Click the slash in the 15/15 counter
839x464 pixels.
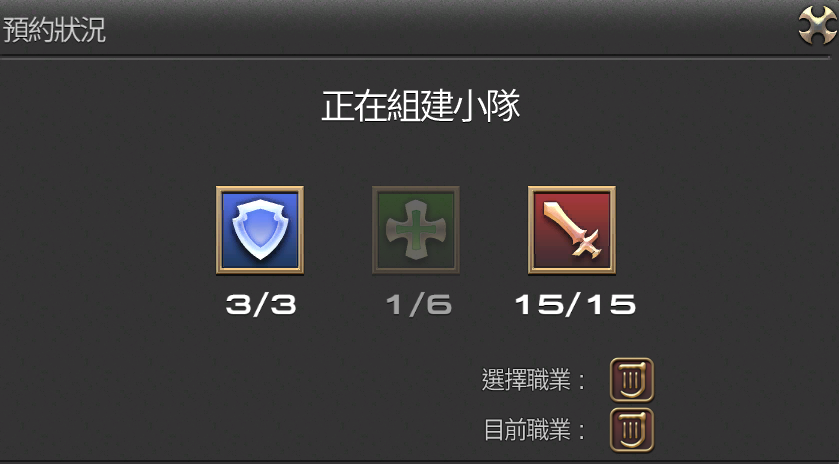[575, 306]
